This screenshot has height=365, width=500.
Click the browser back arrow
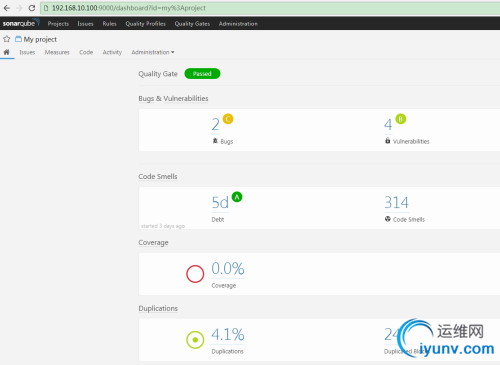pos(7,8)
